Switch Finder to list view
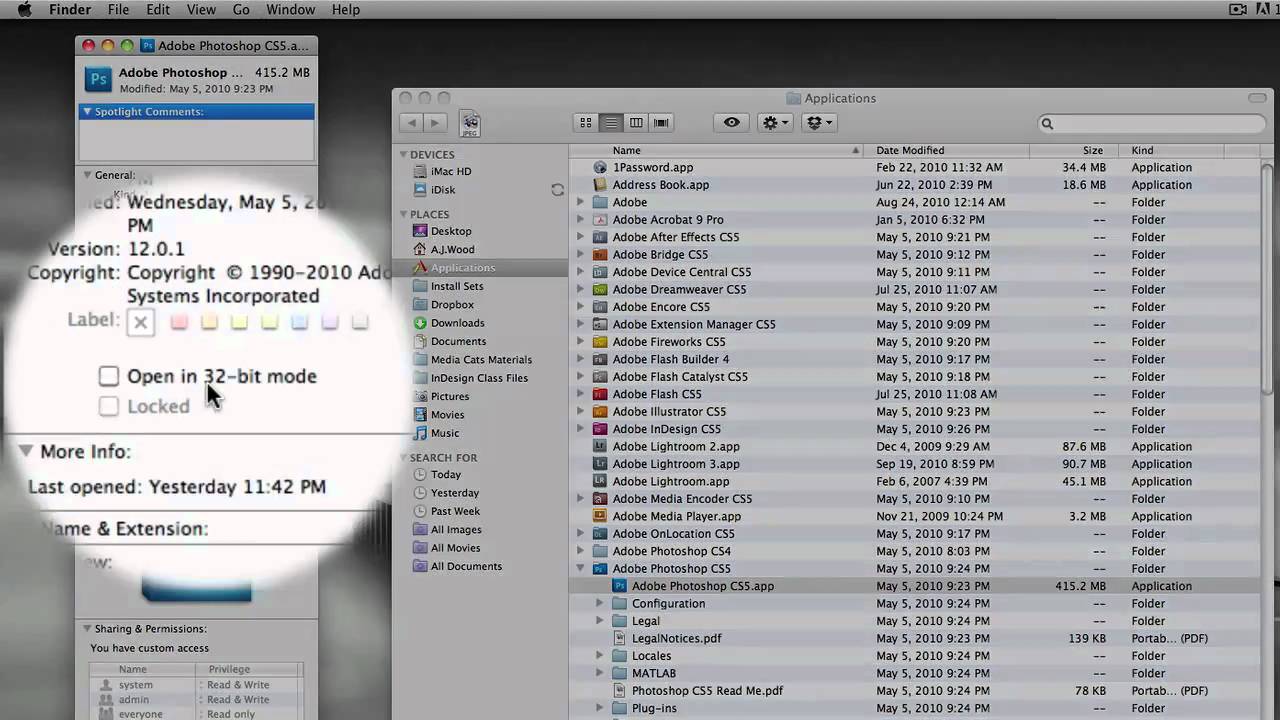The image size is (1280, 720). [611, 123]
